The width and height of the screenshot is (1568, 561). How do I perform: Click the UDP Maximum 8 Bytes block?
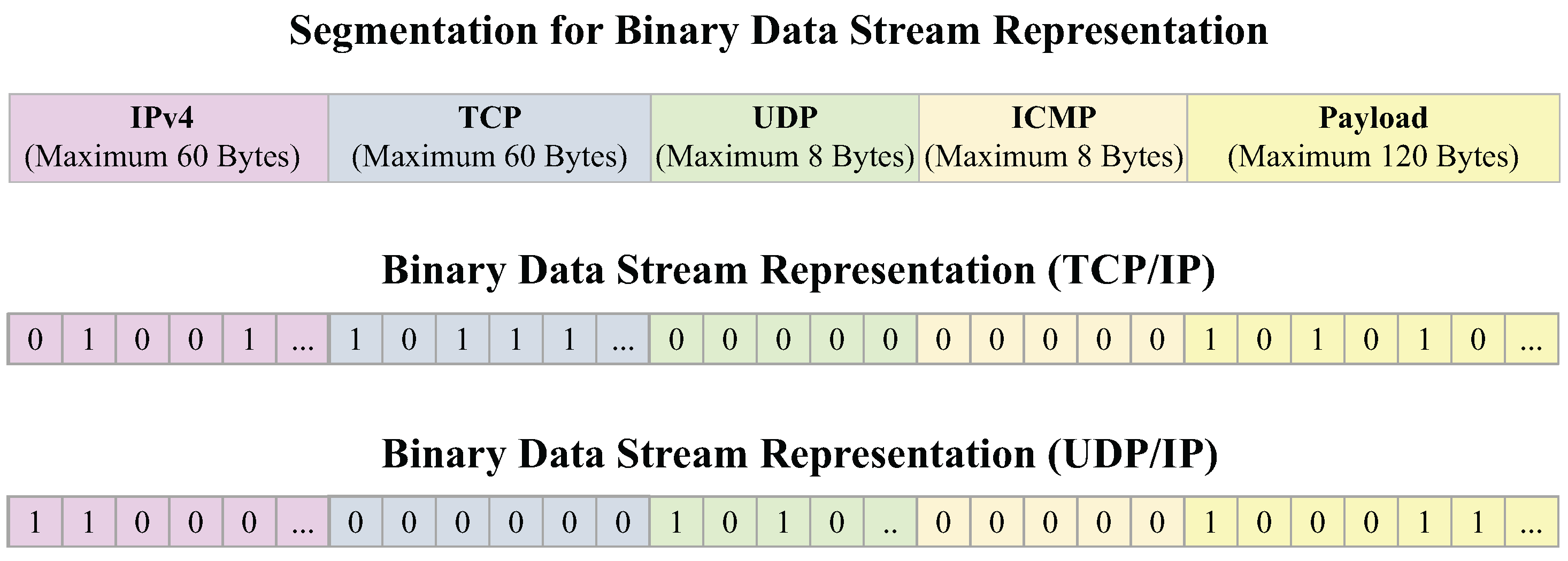[x=785, y=138]
